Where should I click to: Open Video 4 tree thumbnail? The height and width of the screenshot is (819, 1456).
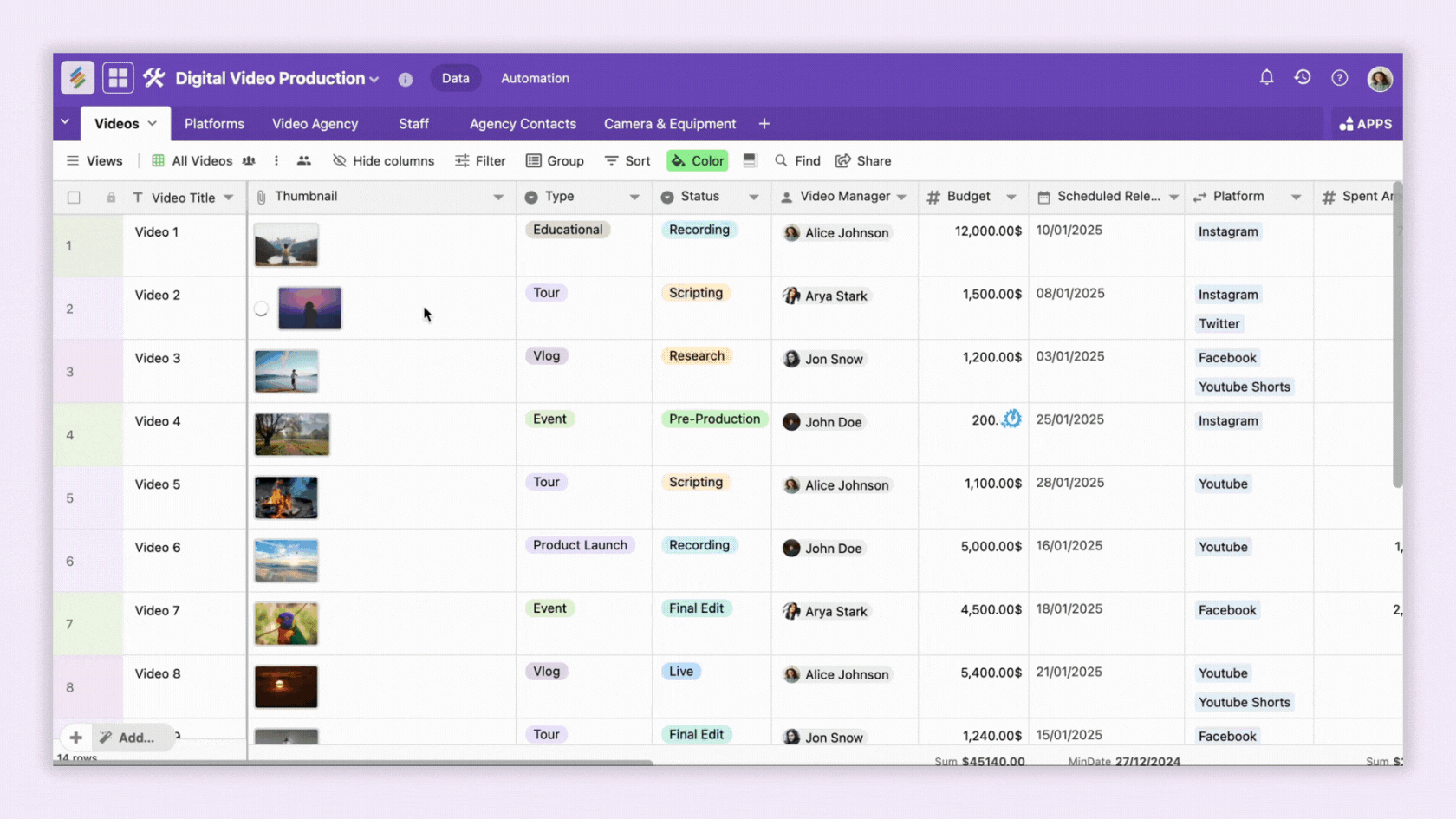tap(292, 434)
